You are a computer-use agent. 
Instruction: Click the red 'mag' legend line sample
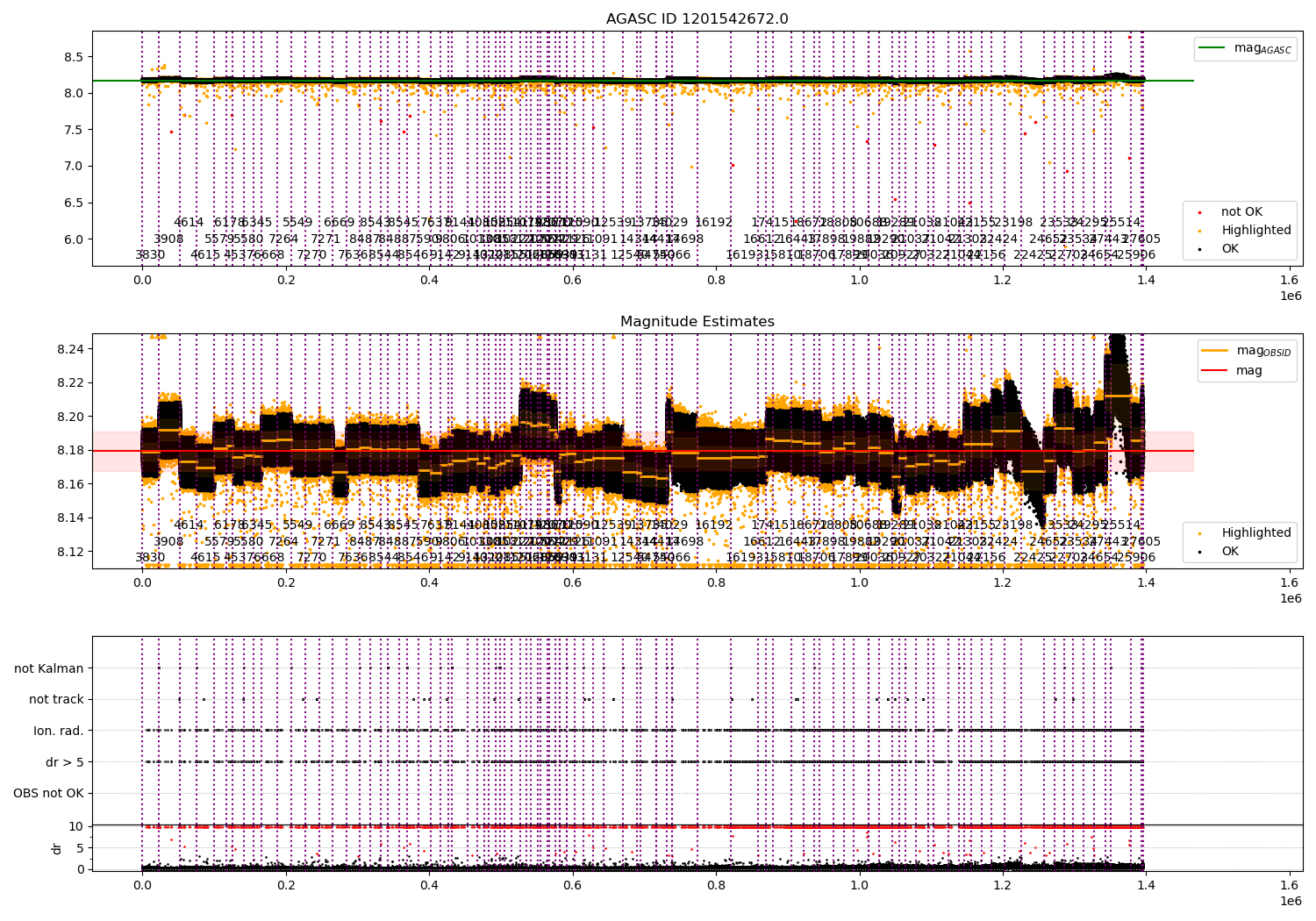(x=1215, y=370)
